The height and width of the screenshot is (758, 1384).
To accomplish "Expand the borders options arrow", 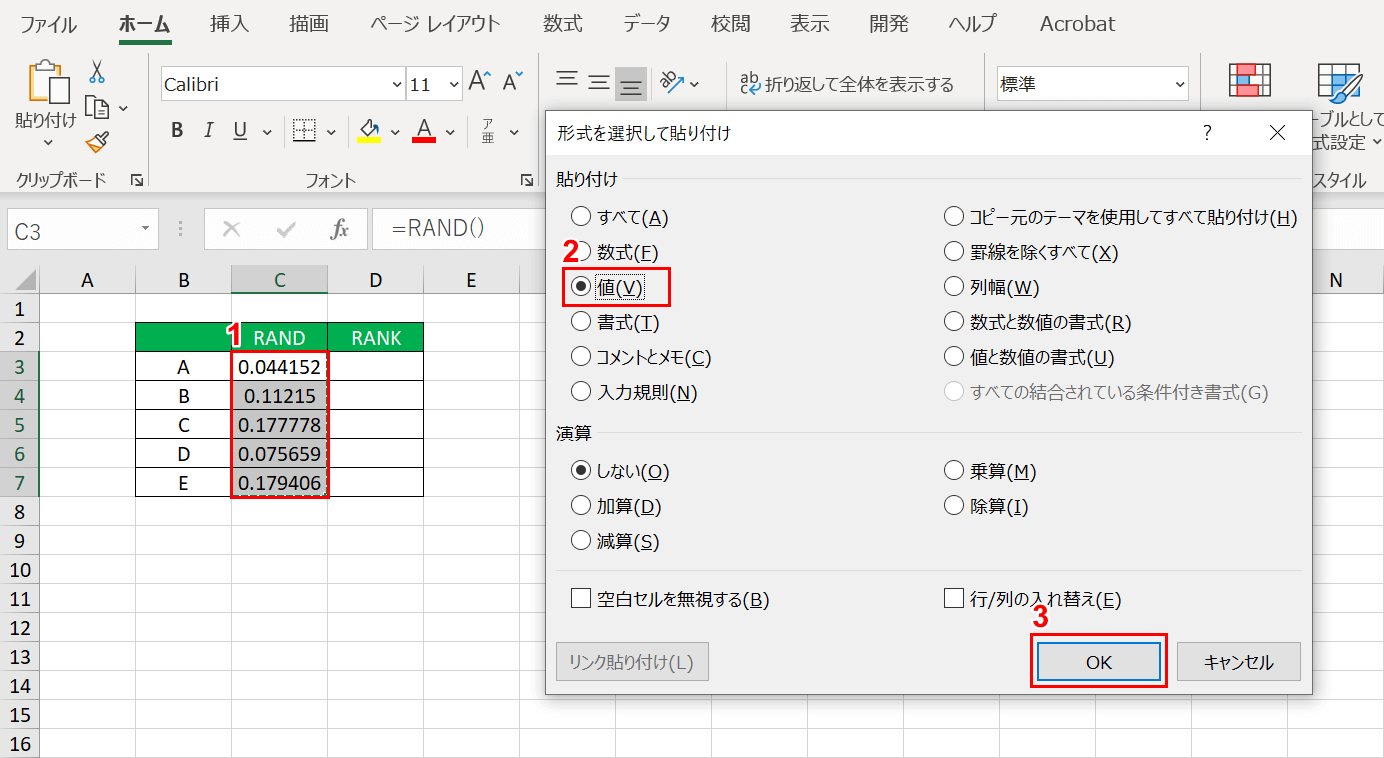I will pyautogui.click(x=331, y=131).
